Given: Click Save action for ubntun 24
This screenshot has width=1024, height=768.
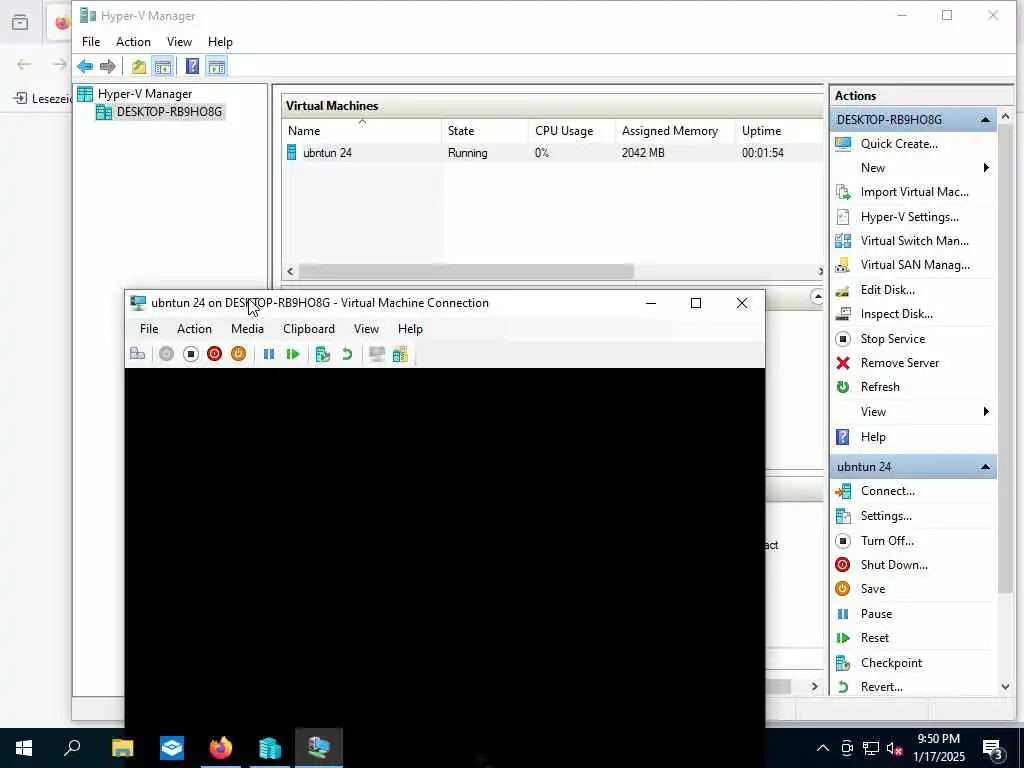Looking at the screenshot, I should [x=872, y=589].
